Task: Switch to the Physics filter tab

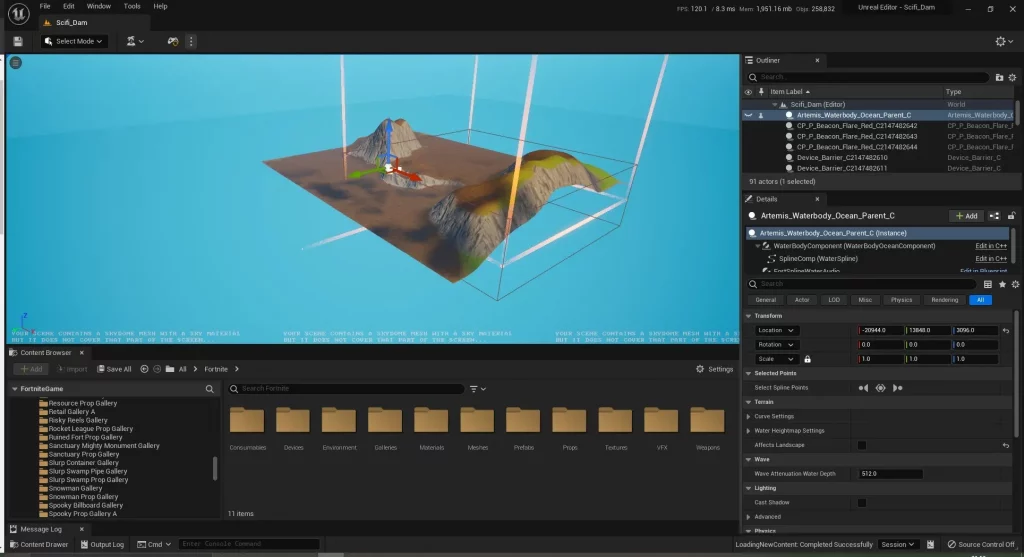Action: 901,299
